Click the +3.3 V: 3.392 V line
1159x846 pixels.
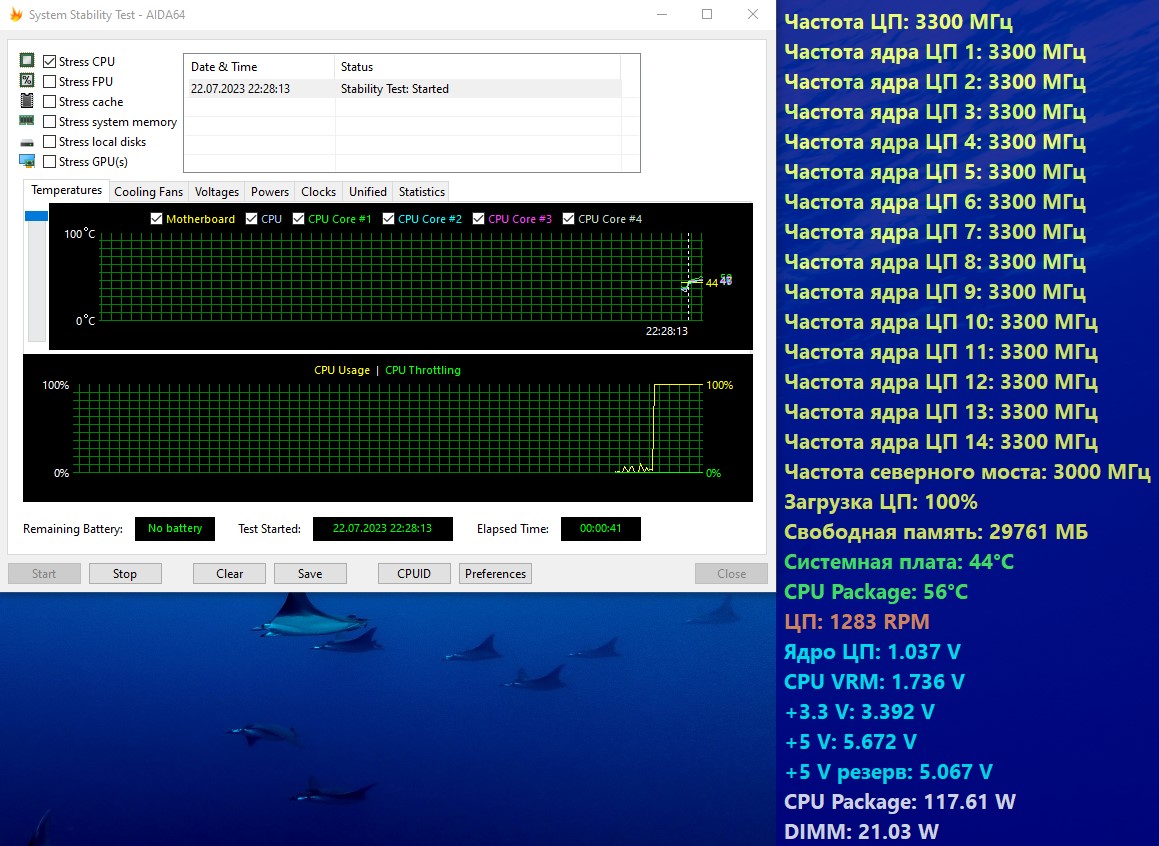tap(860, 712)
